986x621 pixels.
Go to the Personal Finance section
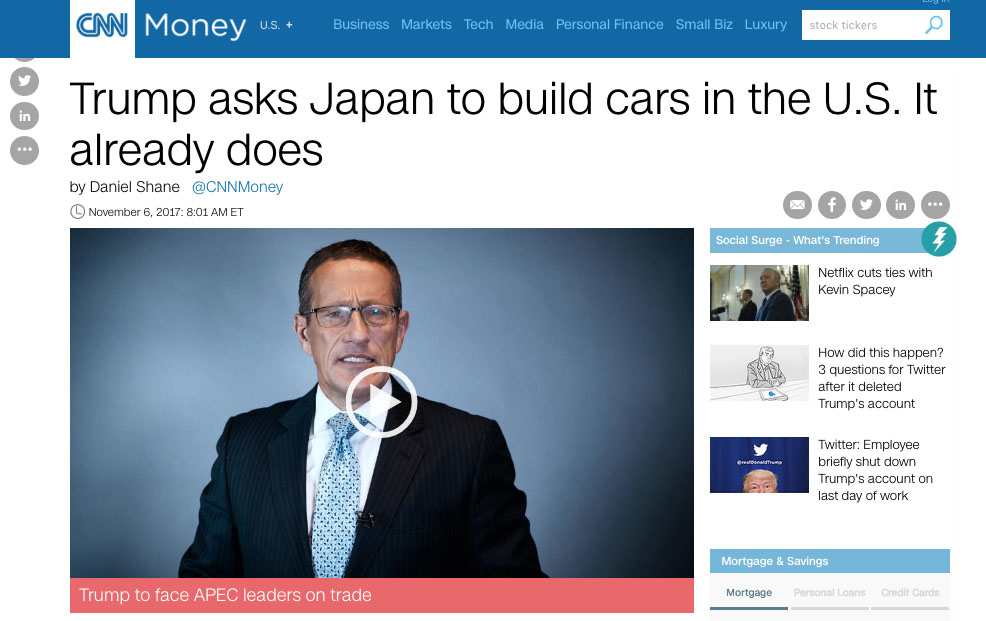(x=609, y=25)
